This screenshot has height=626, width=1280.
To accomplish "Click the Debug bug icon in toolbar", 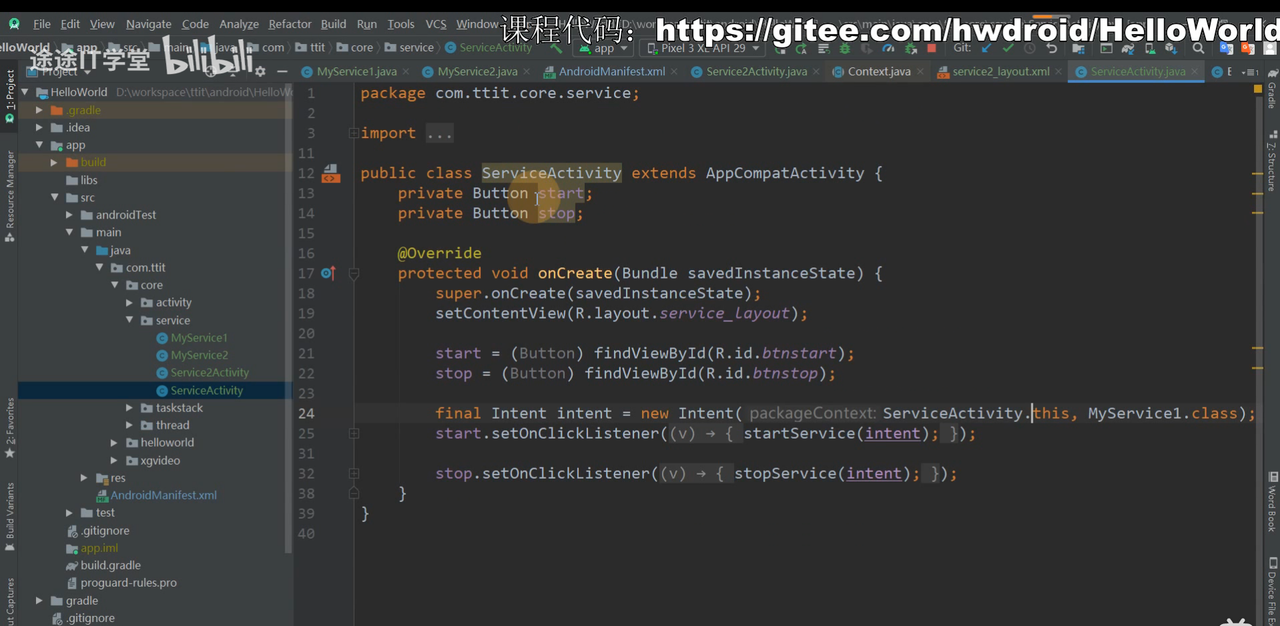I will coord(845,48).
